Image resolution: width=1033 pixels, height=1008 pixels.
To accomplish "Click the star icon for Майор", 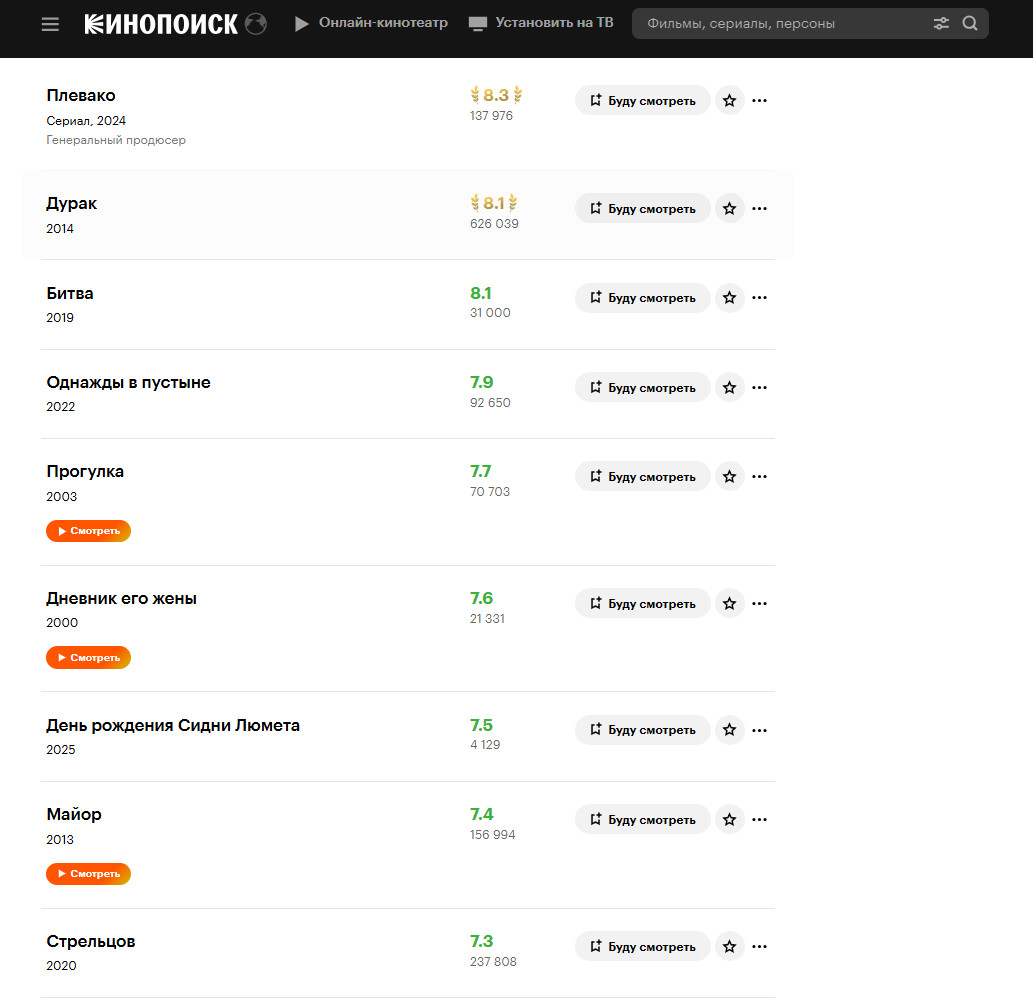I will point(729,819).
